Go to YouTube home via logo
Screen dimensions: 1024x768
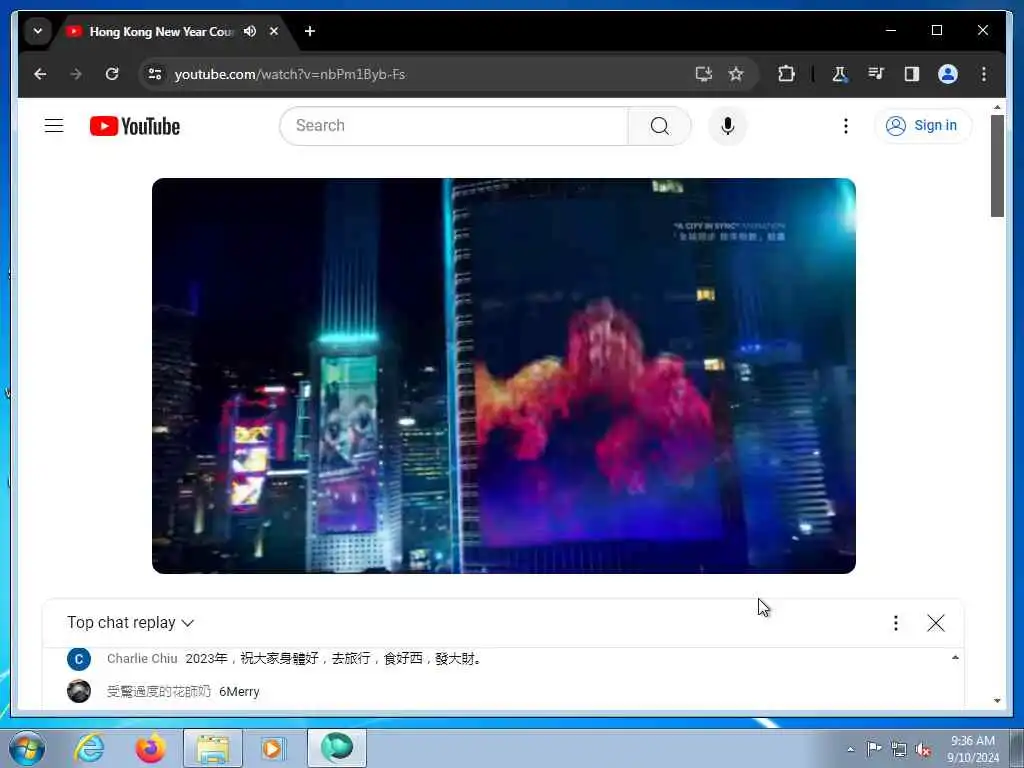(x=135, y=126)
